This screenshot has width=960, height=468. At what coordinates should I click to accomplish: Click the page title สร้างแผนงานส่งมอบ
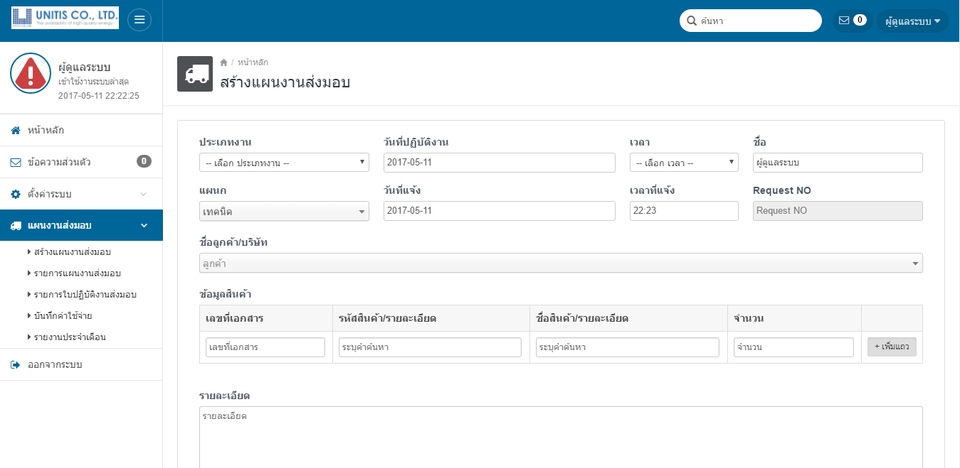point(285,82)
